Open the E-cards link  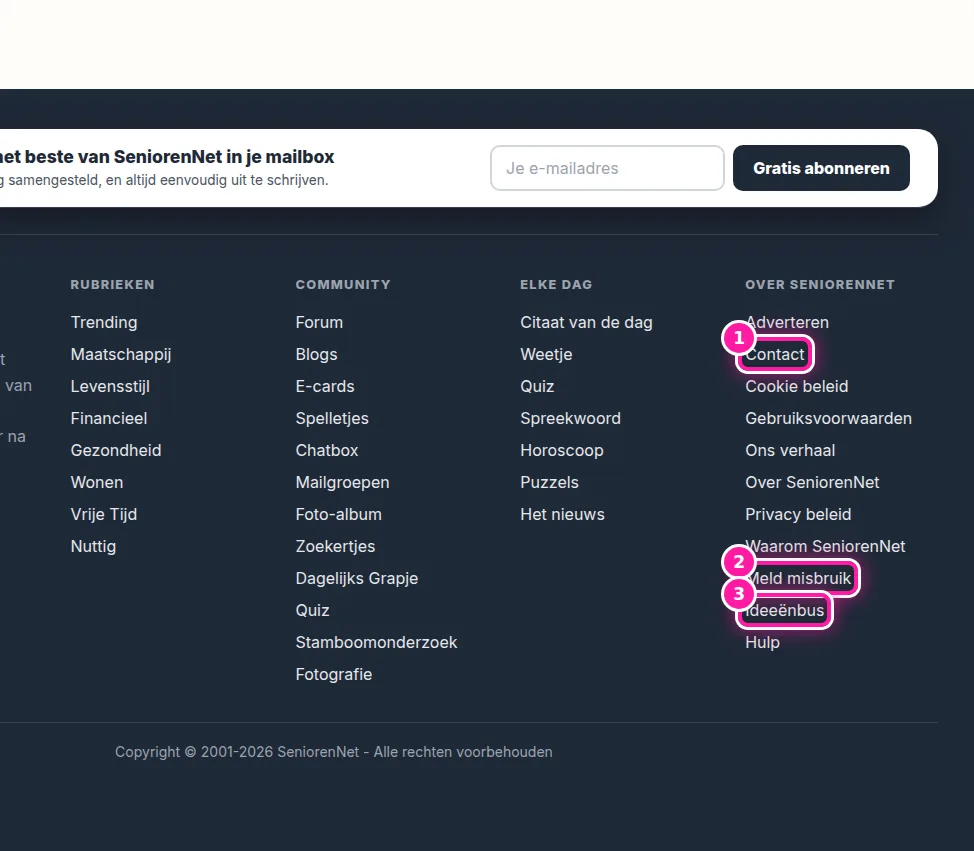point(325,386)
